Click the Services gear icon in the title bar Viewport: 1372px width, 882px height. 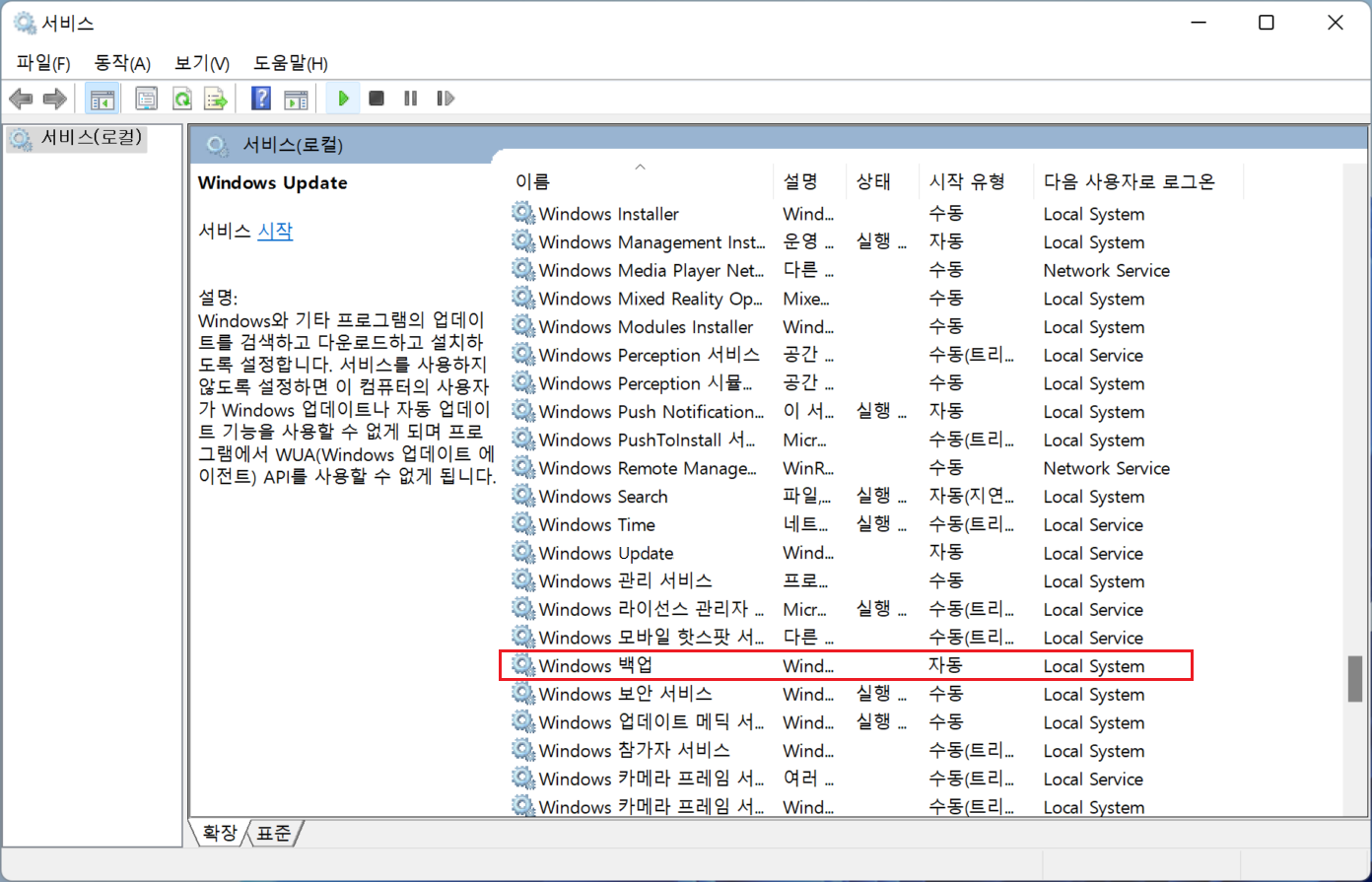coord(26,23)
